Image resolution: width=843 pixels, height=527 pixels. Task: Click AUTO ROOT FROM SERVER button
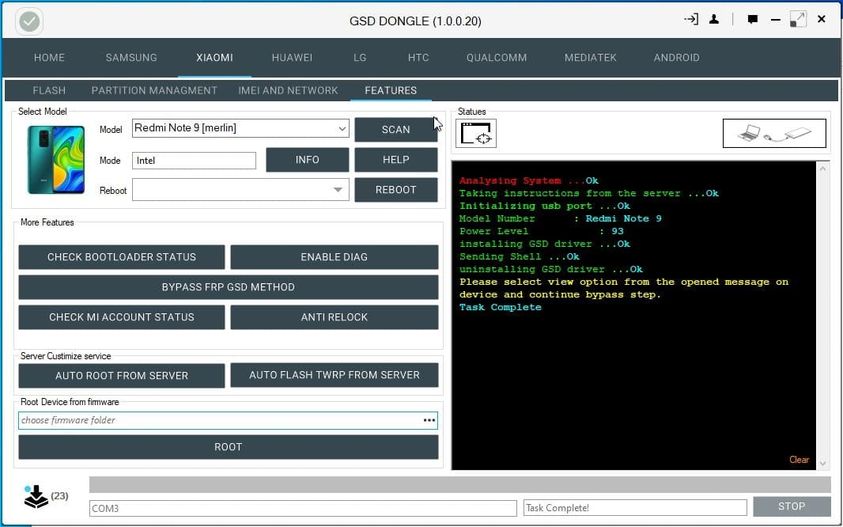pyautogui.click(x=122, y=375)
